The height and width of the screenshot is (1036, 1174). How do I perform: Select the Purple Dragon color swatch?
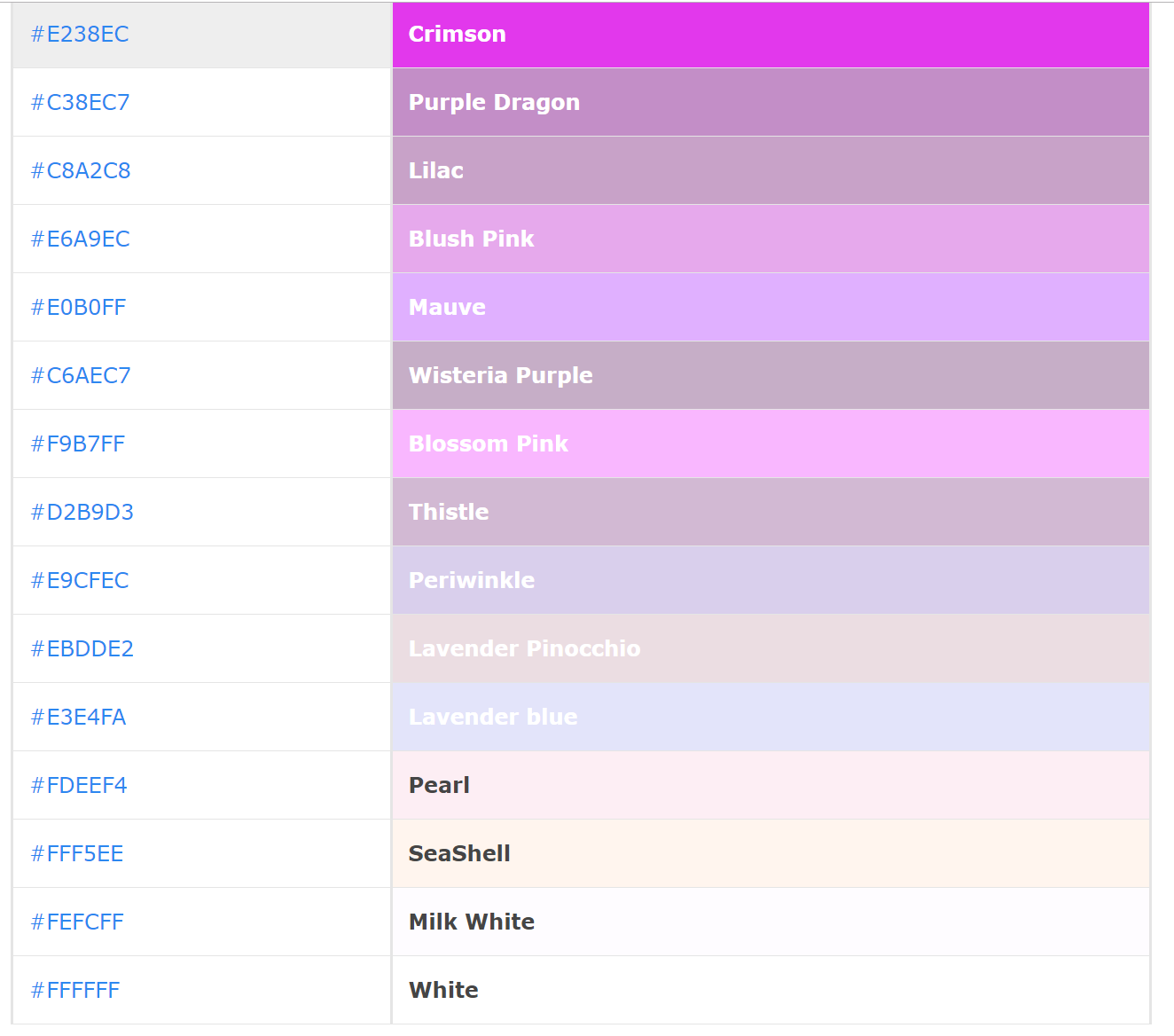pyautogui.click(x=770, y=103)
